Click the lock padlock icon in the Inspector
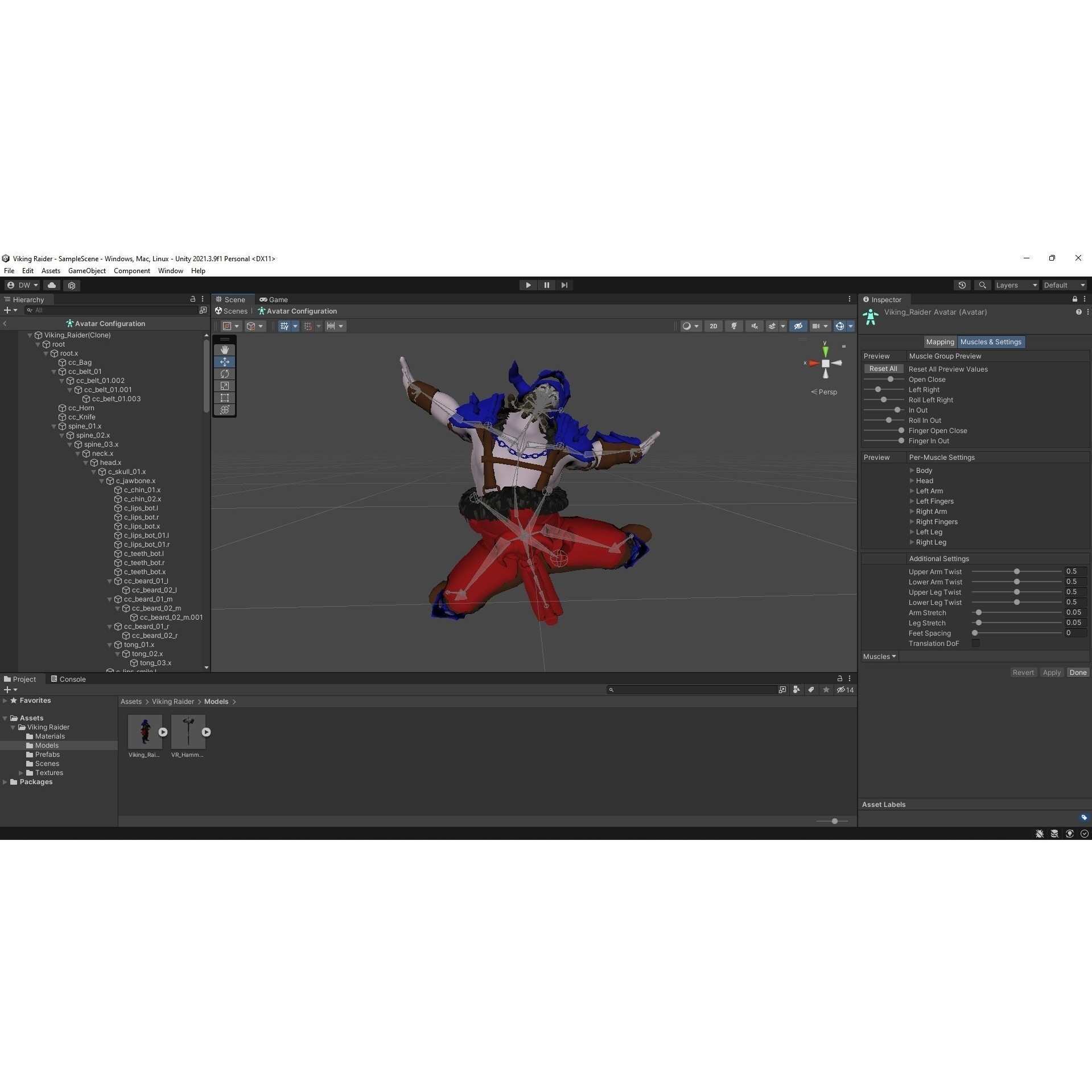1092x1092 pixels. click(x=1074, y=299)
